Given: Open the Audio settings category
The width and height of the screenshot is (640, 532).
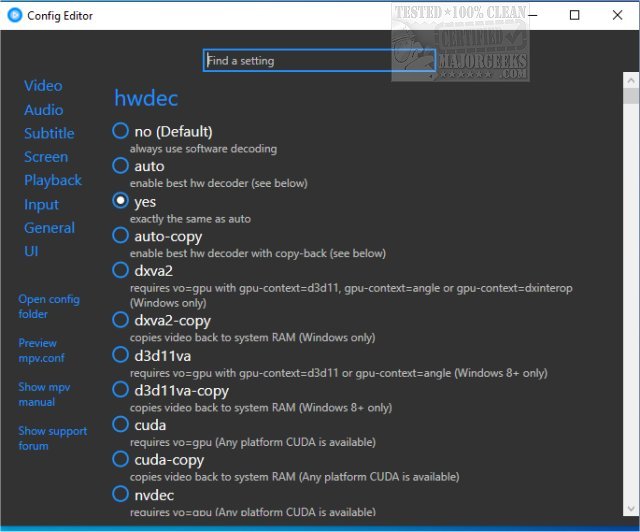Looking at the screenshot, I should tap(44, 110).
